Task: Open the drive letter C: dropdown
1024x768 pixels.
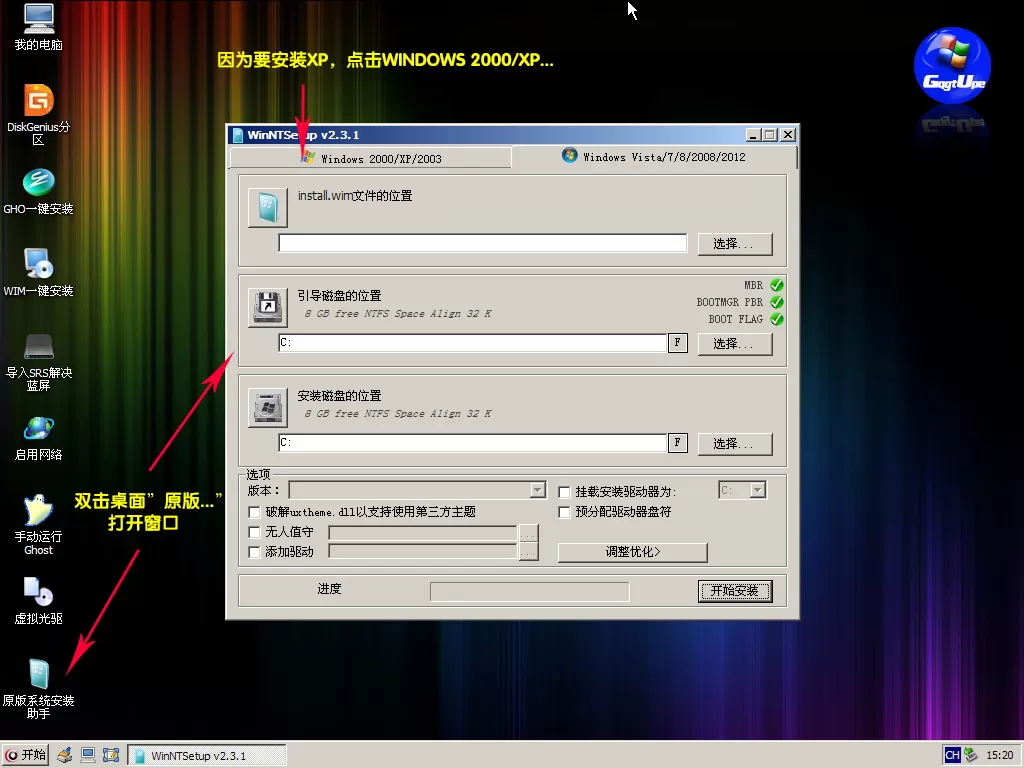Action: click(757, 490)
